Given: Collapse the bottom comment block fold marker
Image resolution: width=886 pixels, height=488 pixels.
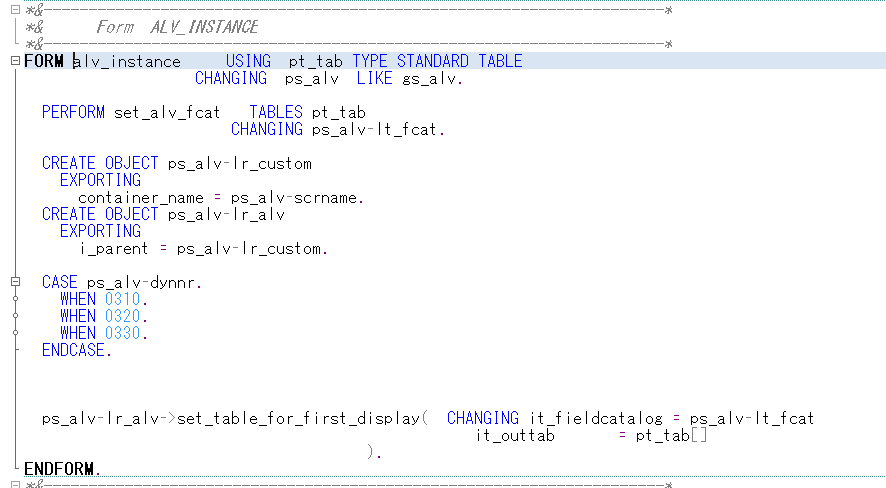Looking at the screenshot, I should (15, 485).
